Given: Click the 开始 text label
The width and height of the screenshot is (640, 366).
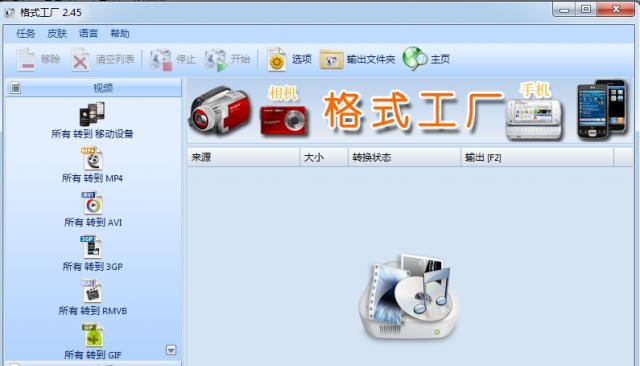Looking at the screenshot, I should pyautogui.click(x=240, y=59).
